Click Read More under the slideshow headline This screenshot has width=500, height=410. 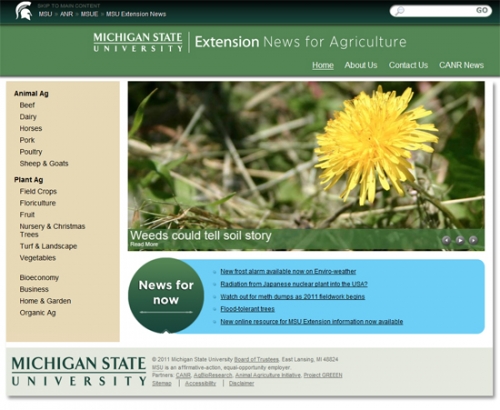(x=144, y=244)
